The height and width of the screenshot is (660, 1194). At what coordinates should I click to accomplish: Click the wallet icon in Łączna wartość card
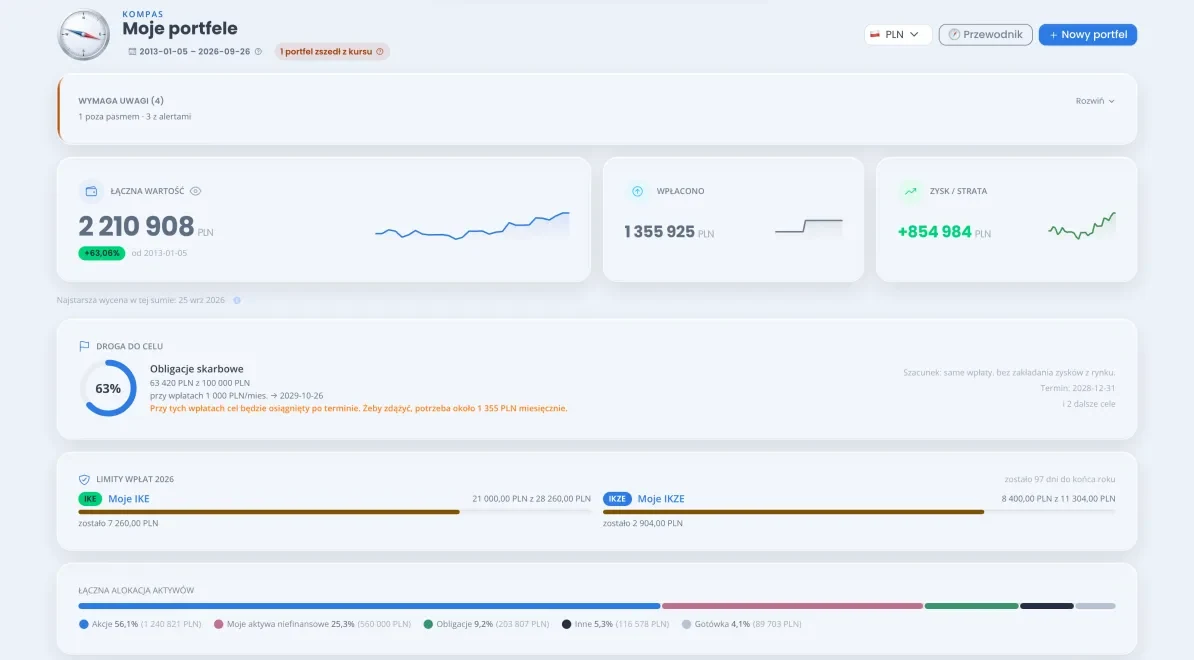pyautogui.click(x=91, y=191)
